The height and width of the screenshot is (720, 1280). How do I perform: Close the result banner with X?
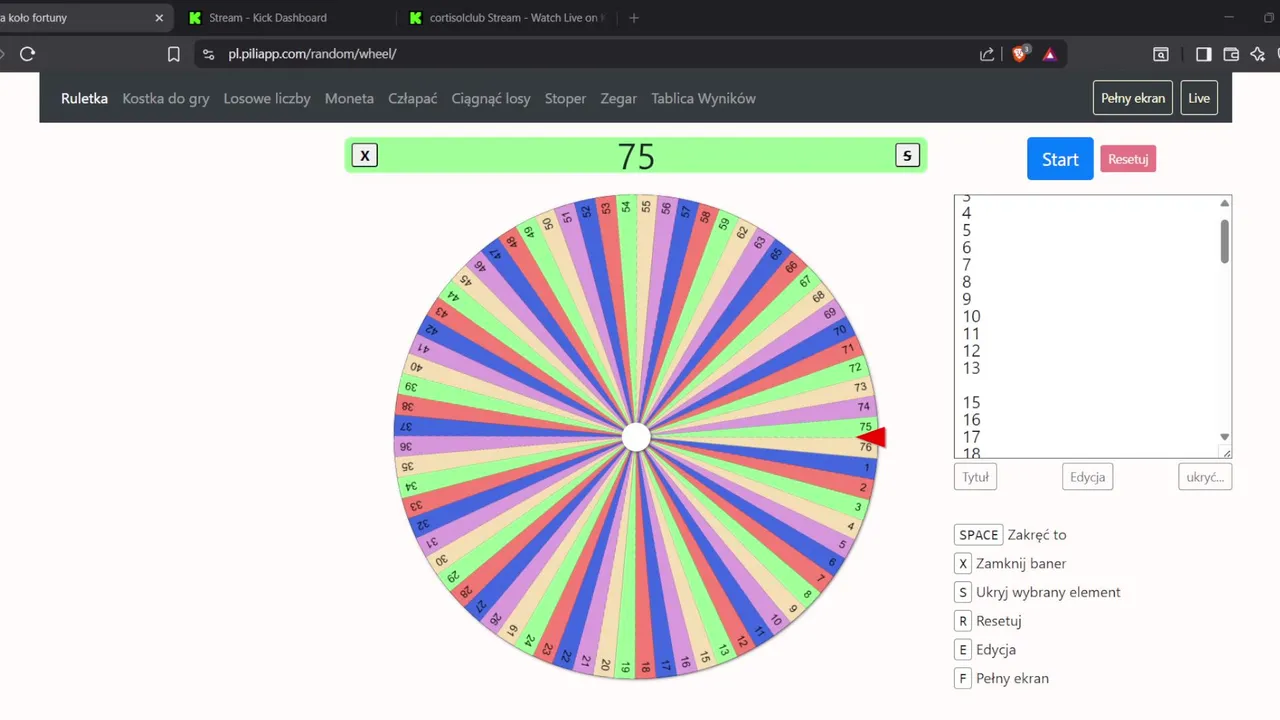[x=365, y=155]
